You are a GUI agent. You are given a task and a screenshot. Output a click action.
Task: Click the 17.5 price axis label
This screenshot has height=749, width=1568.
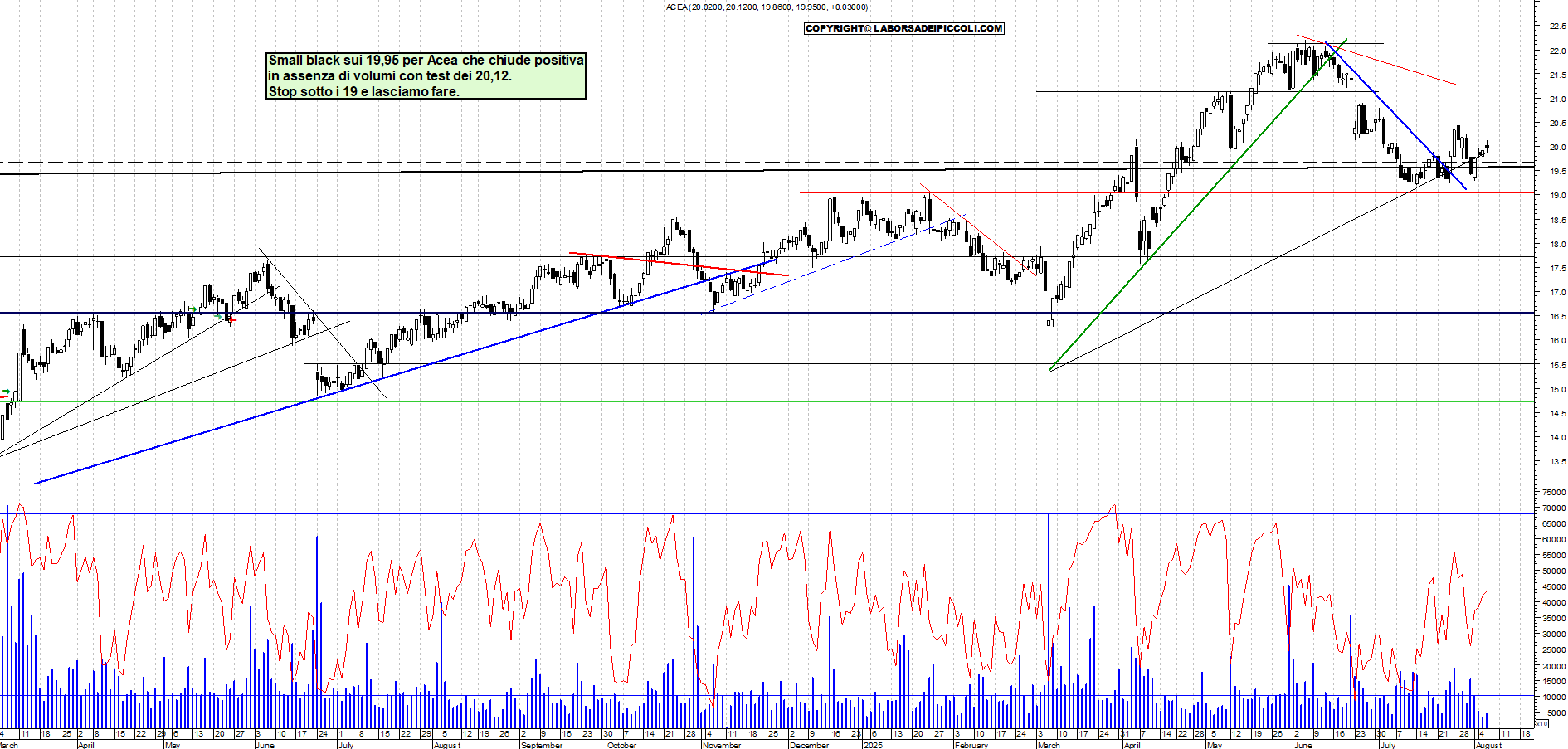pyautogui.click(x=1557, y=269)
